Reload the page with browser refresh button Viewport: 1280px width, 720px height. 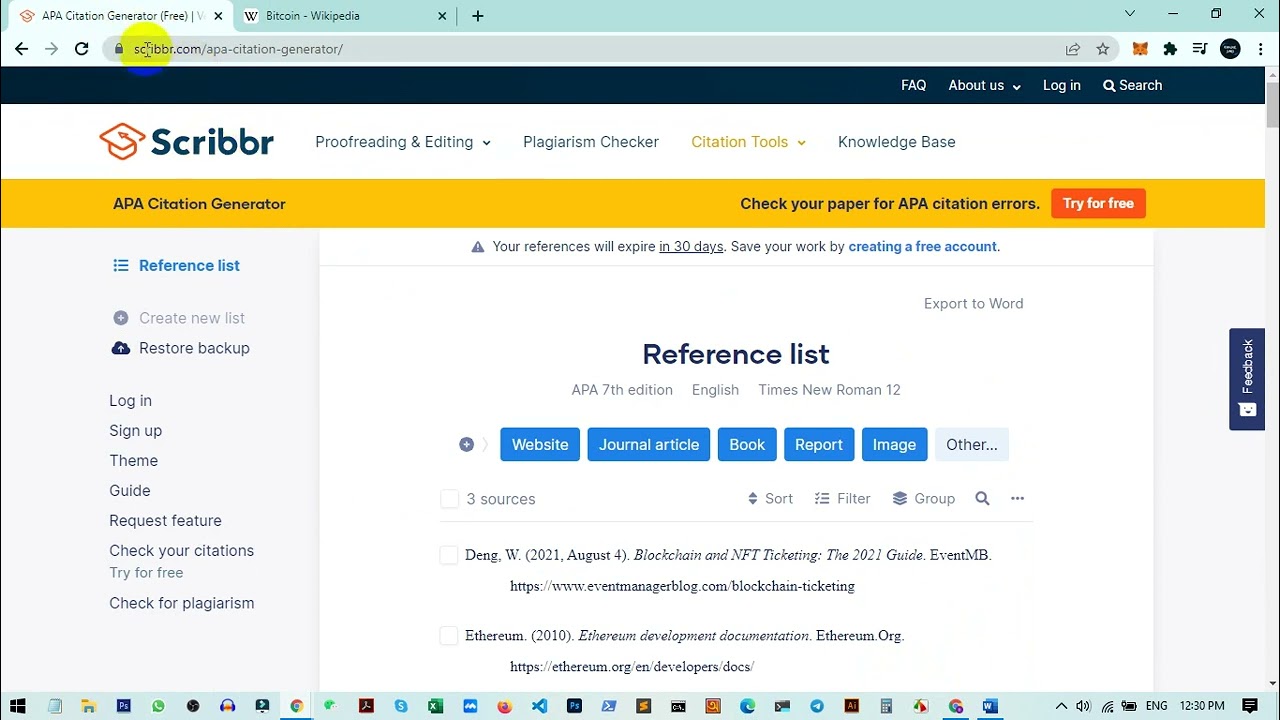pyautogui.click(x=82, y=48)
